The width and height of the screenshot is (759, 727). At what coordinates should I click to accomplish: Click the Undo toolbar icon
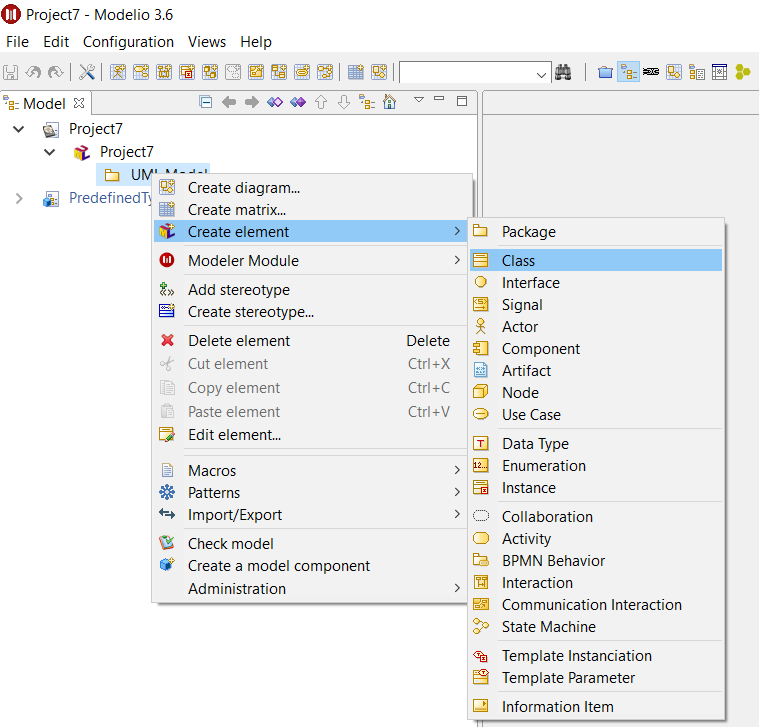point(33,73)
